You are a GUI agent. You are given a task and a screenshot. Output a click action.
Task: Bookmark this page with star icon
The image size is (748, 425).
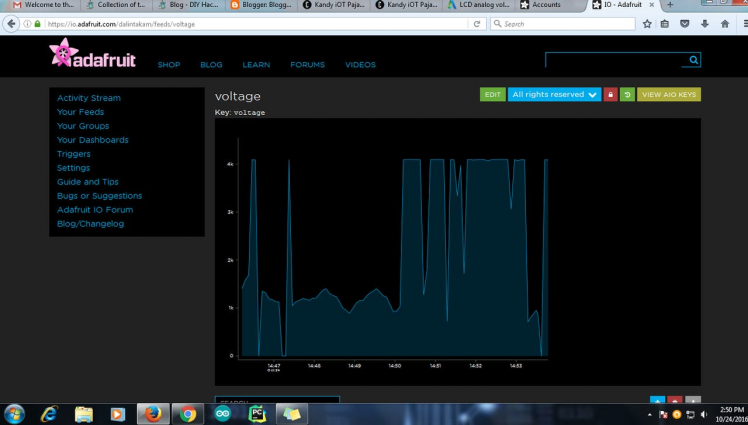click(x=647, y=24)
